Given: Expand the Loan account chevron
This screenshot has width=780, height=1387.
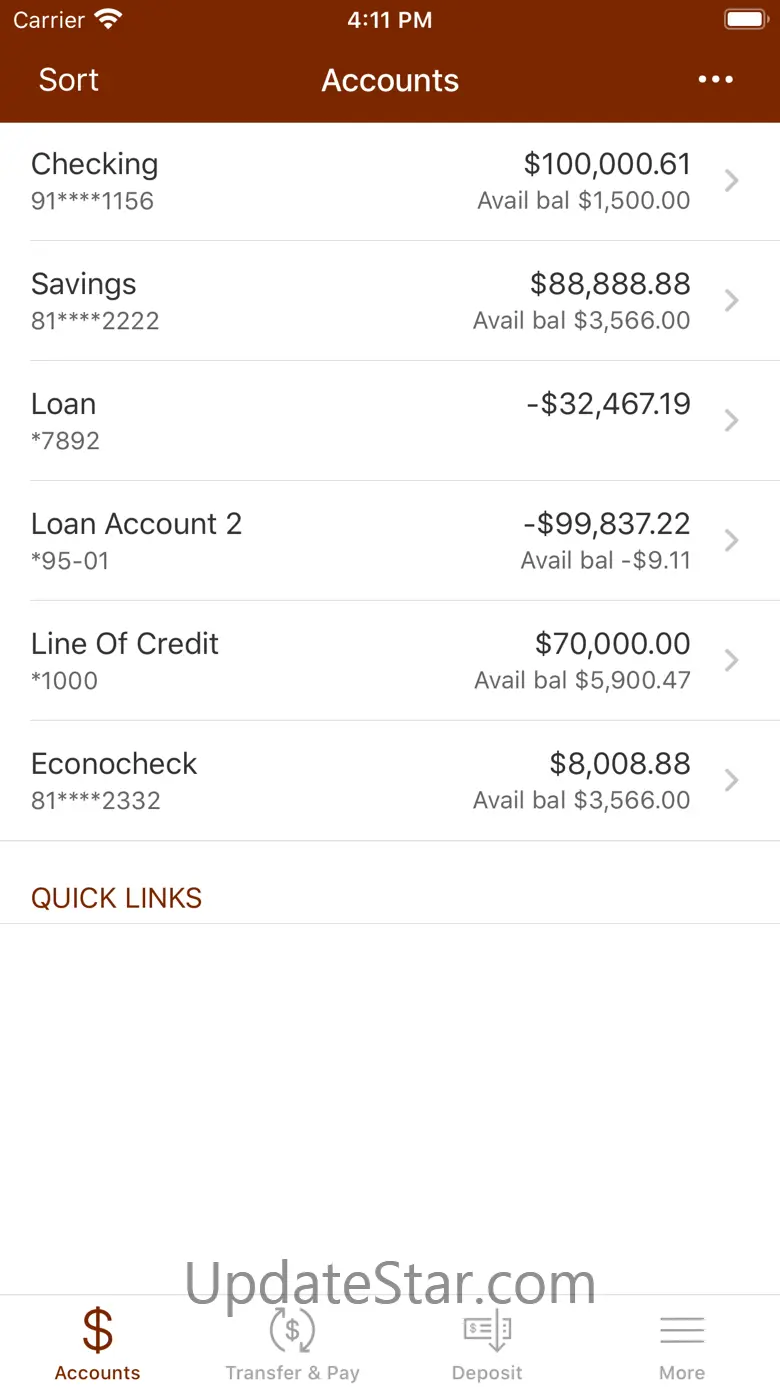Looking at the screenshot, I should pyautogui.click(x=732, y=420).
